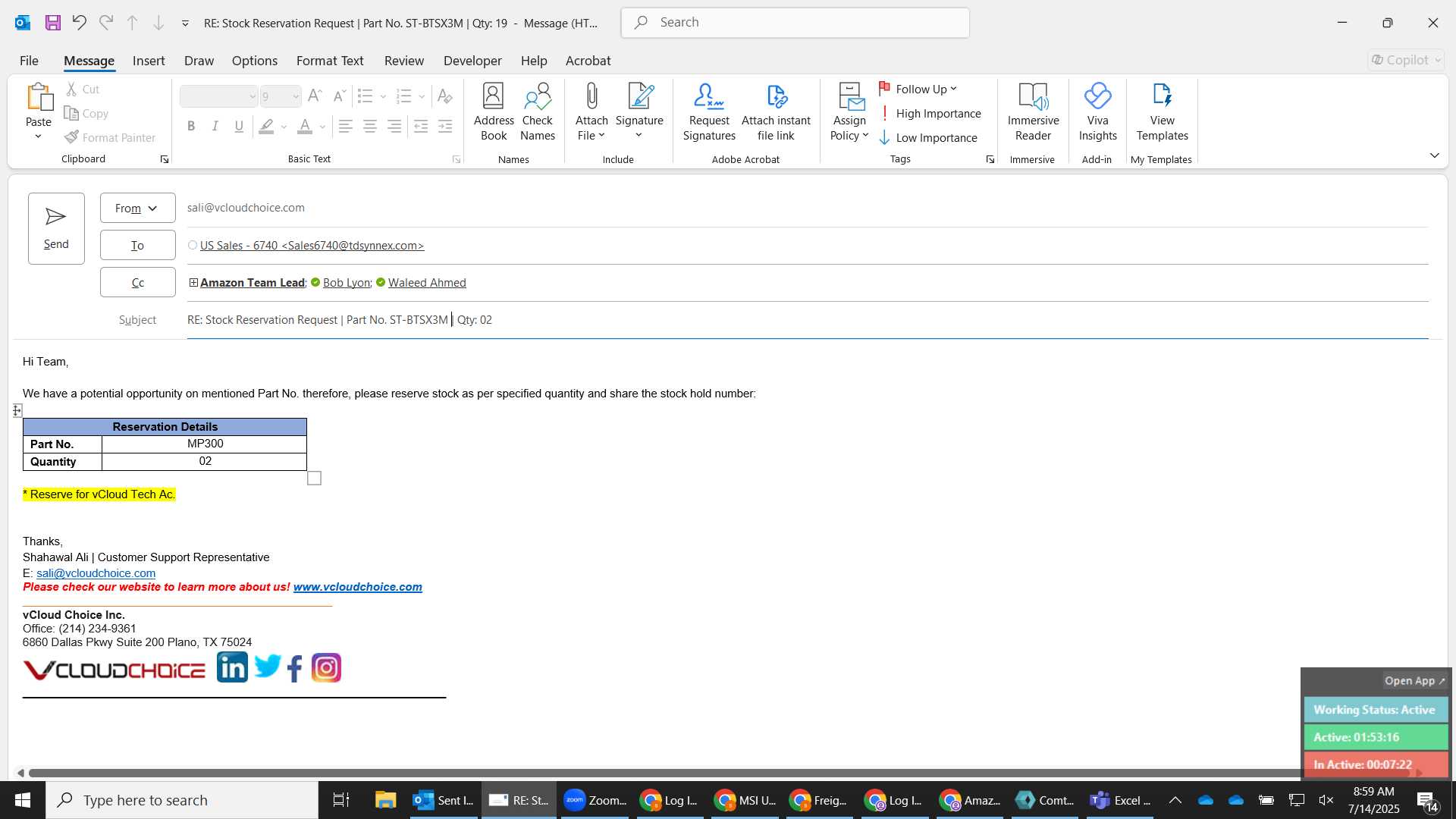Click the Copy command

[x=86, y=114]
